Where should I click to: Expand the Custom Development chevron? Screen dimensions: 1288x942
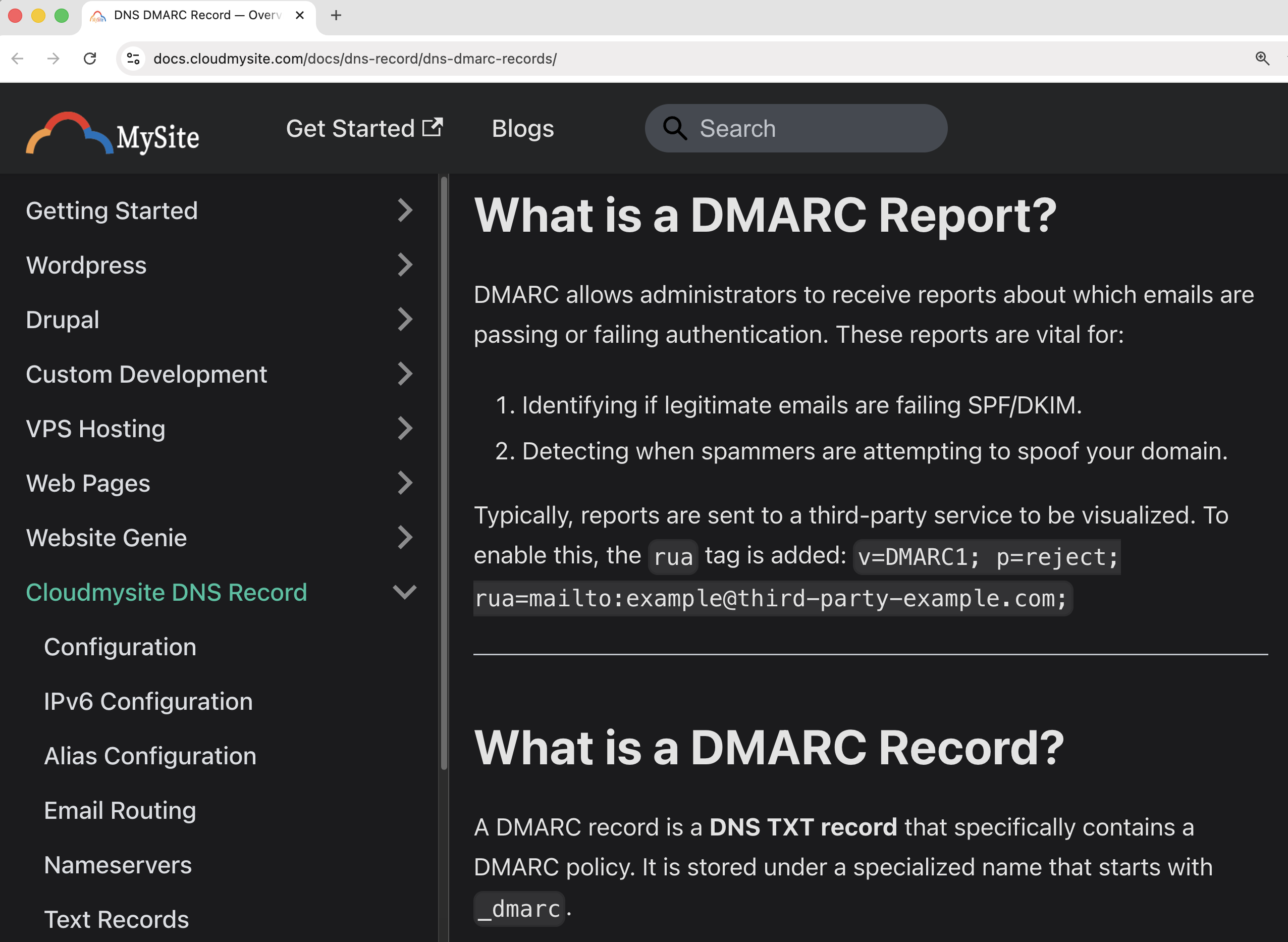click(405, 374)
